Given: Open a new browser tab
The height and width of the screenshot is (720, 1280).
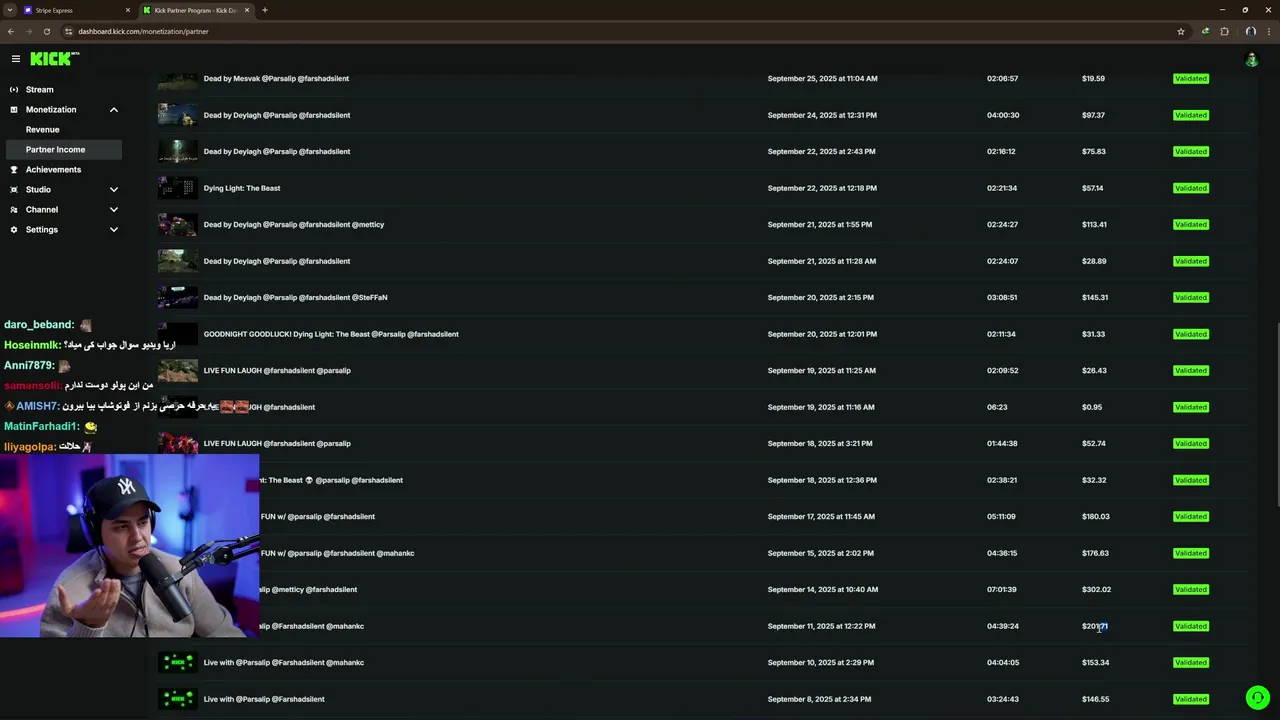Looking at the screenshot, I should [x=265, y=10].
